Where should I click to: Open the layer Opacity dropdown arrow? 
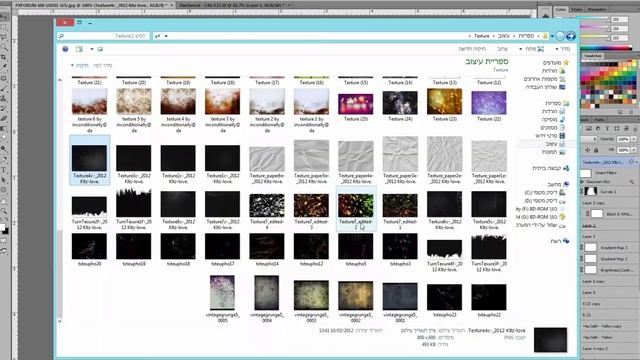click(x=634, y=139)
